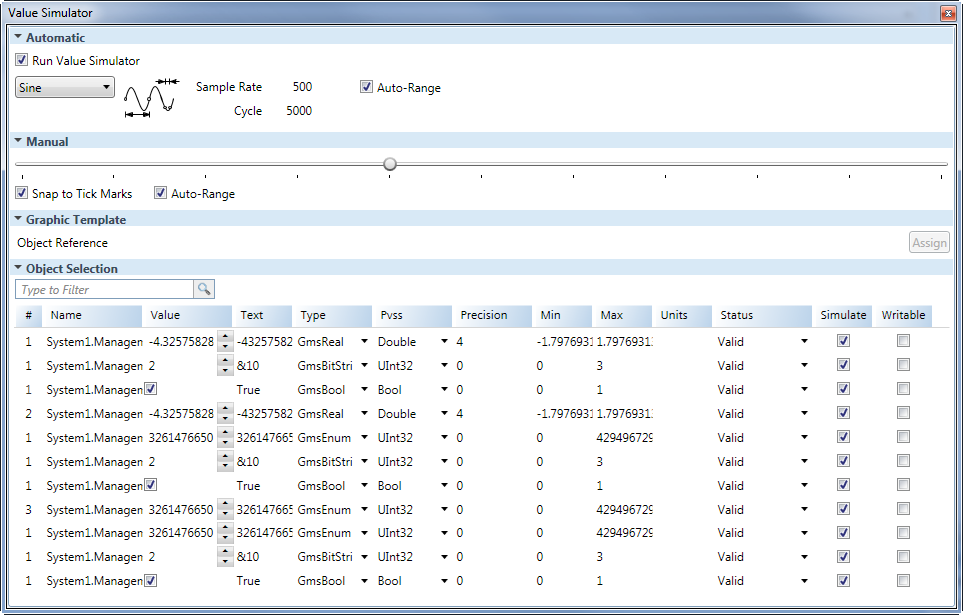Open Pvss Double dropdown in first row

click(444, 341)
